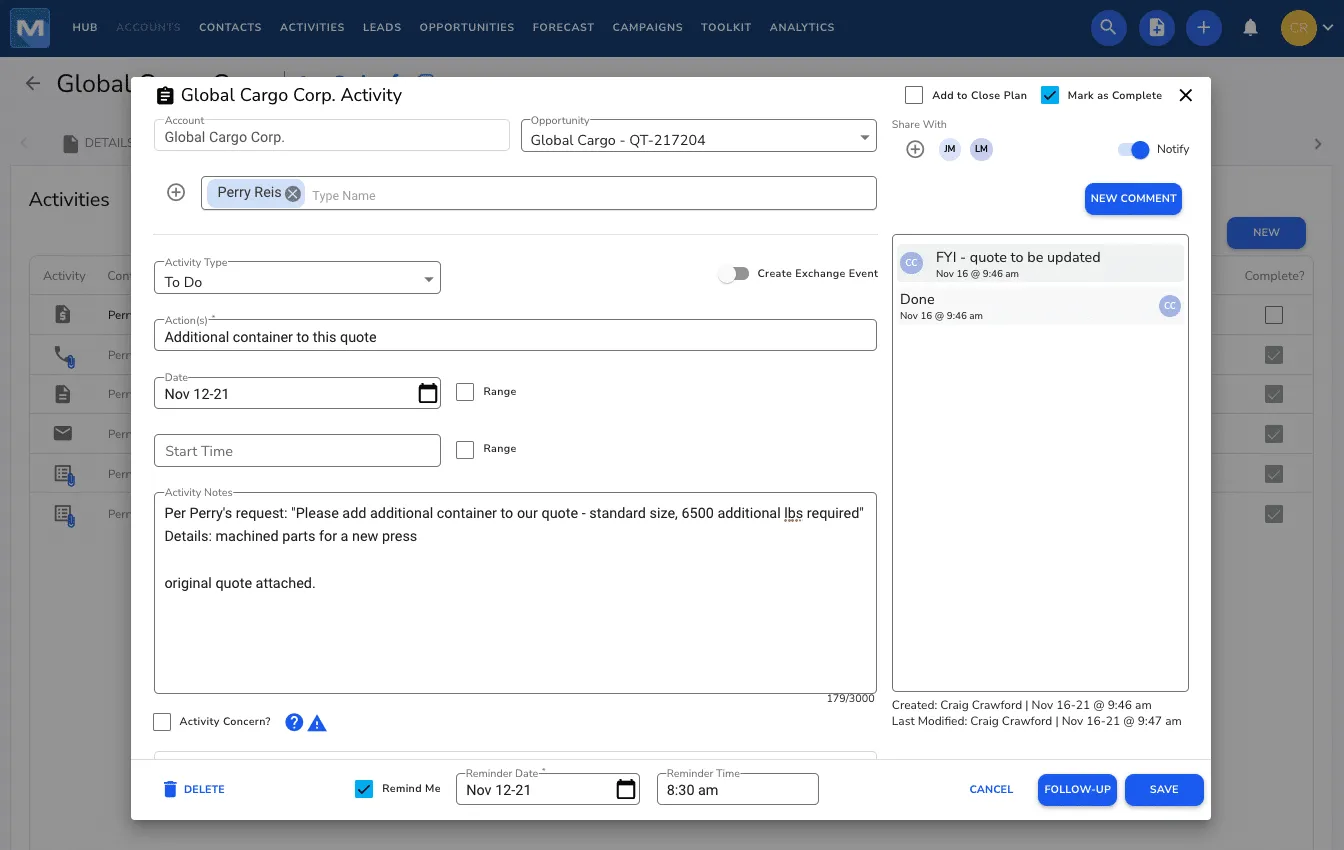Click the New Comment button
The height and width of the screenshot is (850, 1344).
1133,198
